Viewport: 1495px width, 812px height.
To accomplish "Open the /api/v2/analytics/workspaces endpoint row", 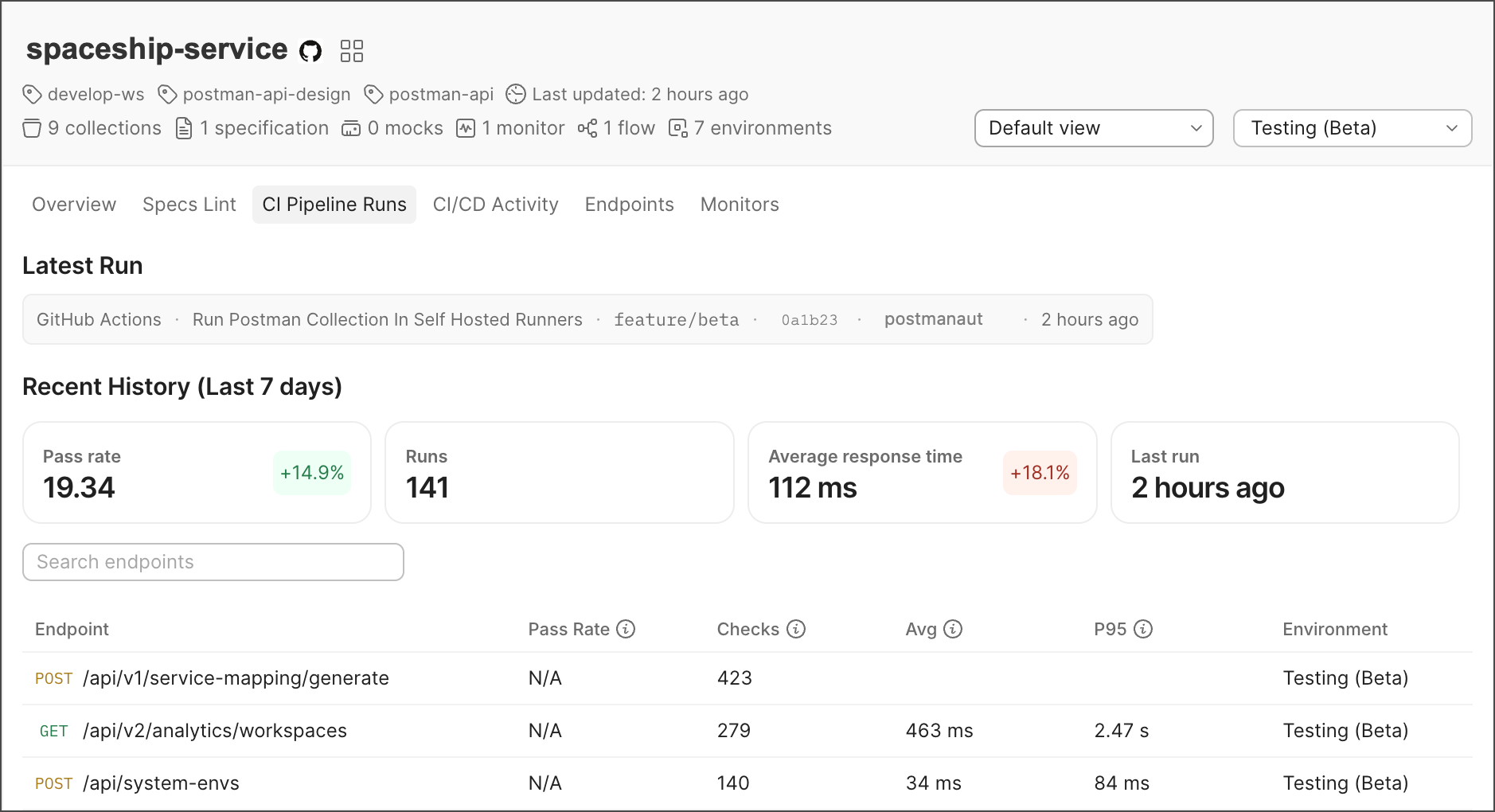I will click(214, 730).
